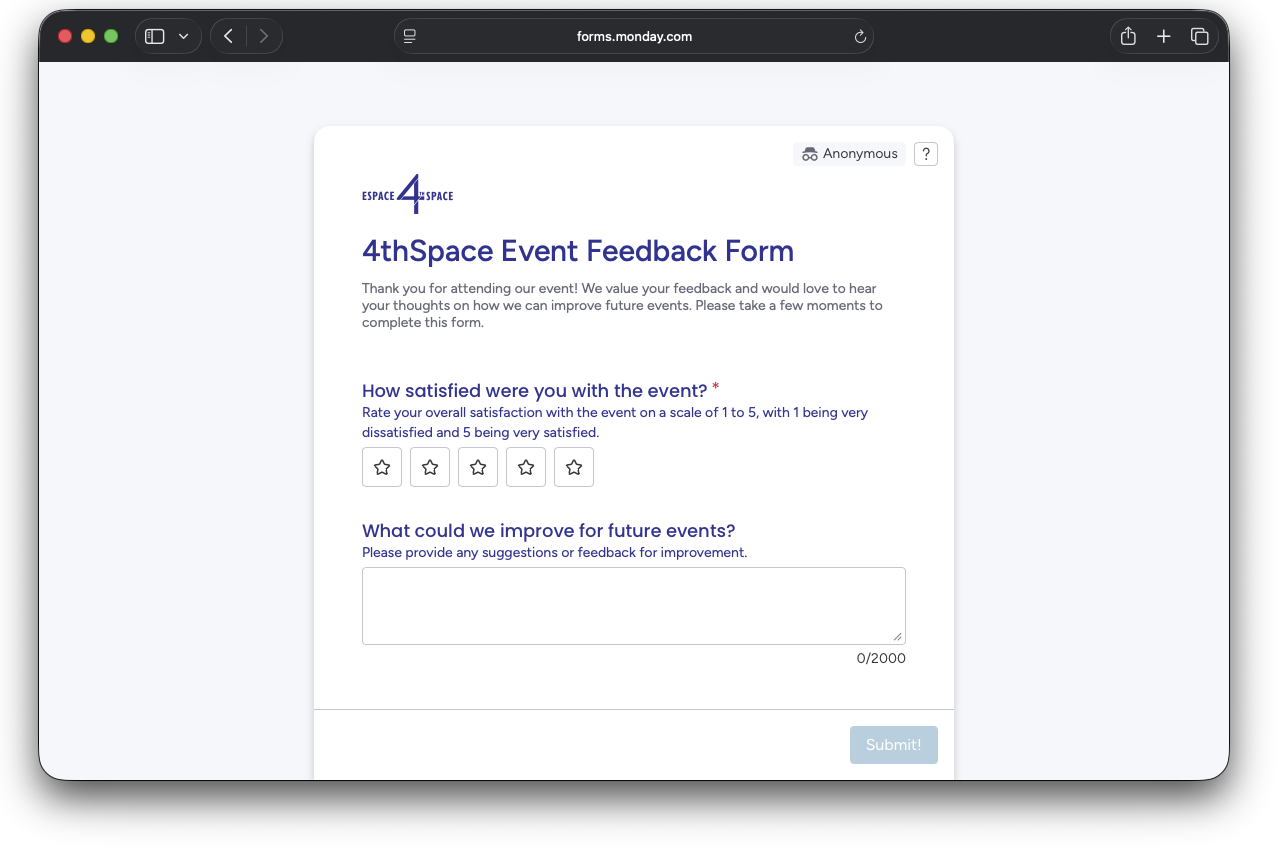1285x854 pixels.
Task: Click the improvement suggestions text area
Action: coord(634,606)
